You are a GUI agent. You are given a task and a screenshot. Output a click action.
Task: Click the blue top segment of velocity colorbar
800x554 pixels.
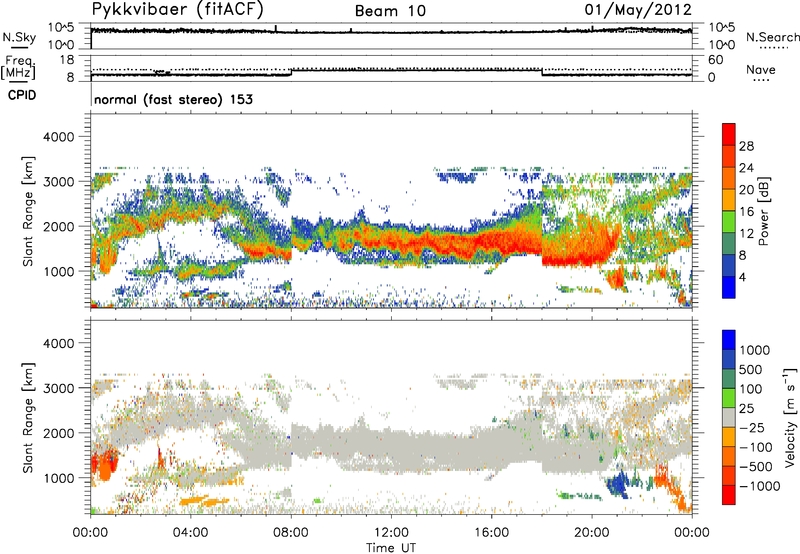pos(729,340)
